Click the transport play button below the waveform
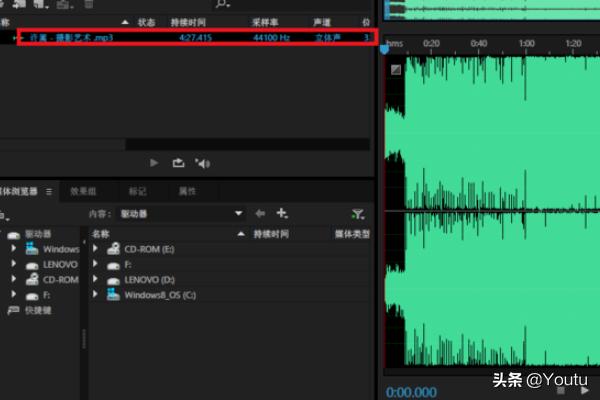 click(584, 390)
